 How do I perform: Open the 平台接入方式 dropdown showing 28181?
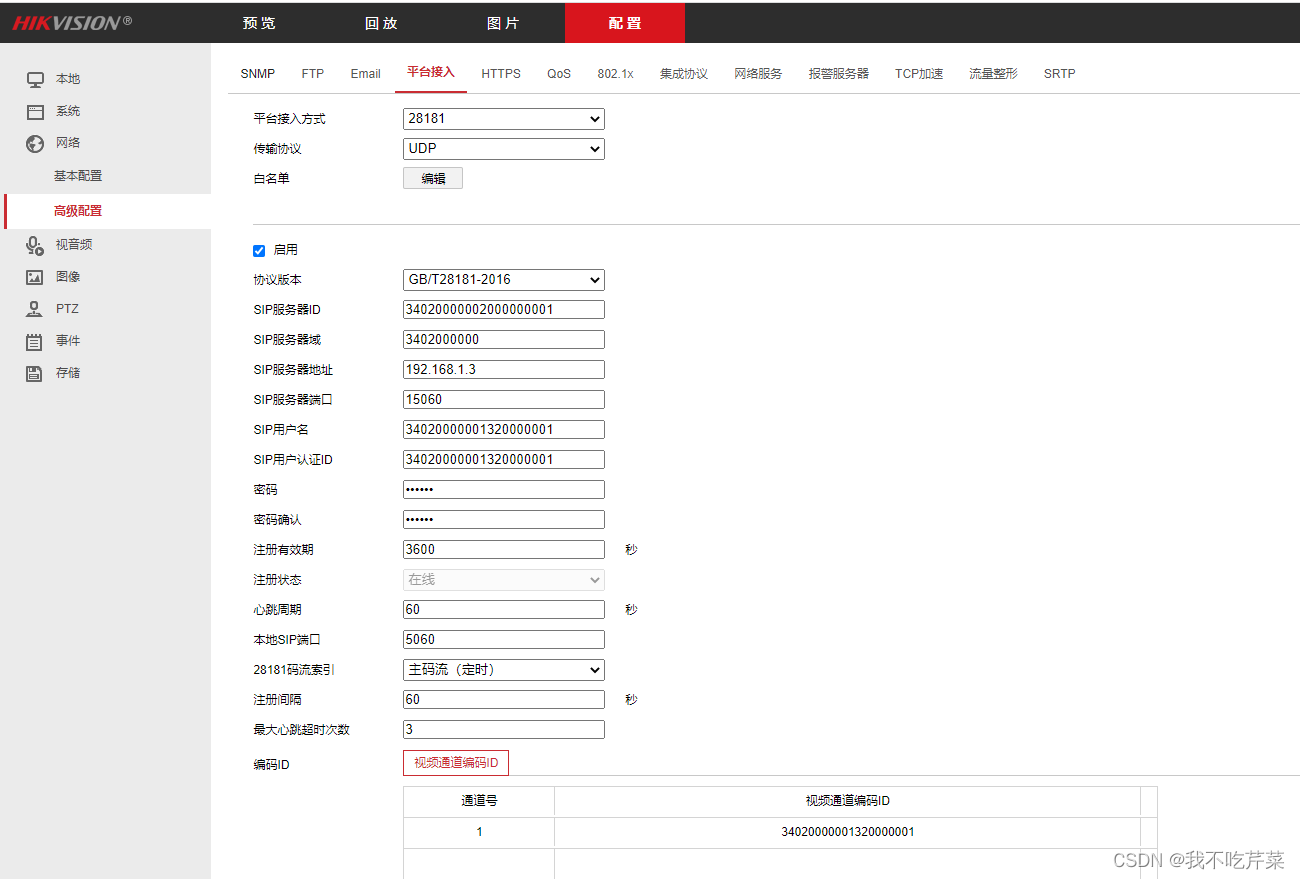504,119
